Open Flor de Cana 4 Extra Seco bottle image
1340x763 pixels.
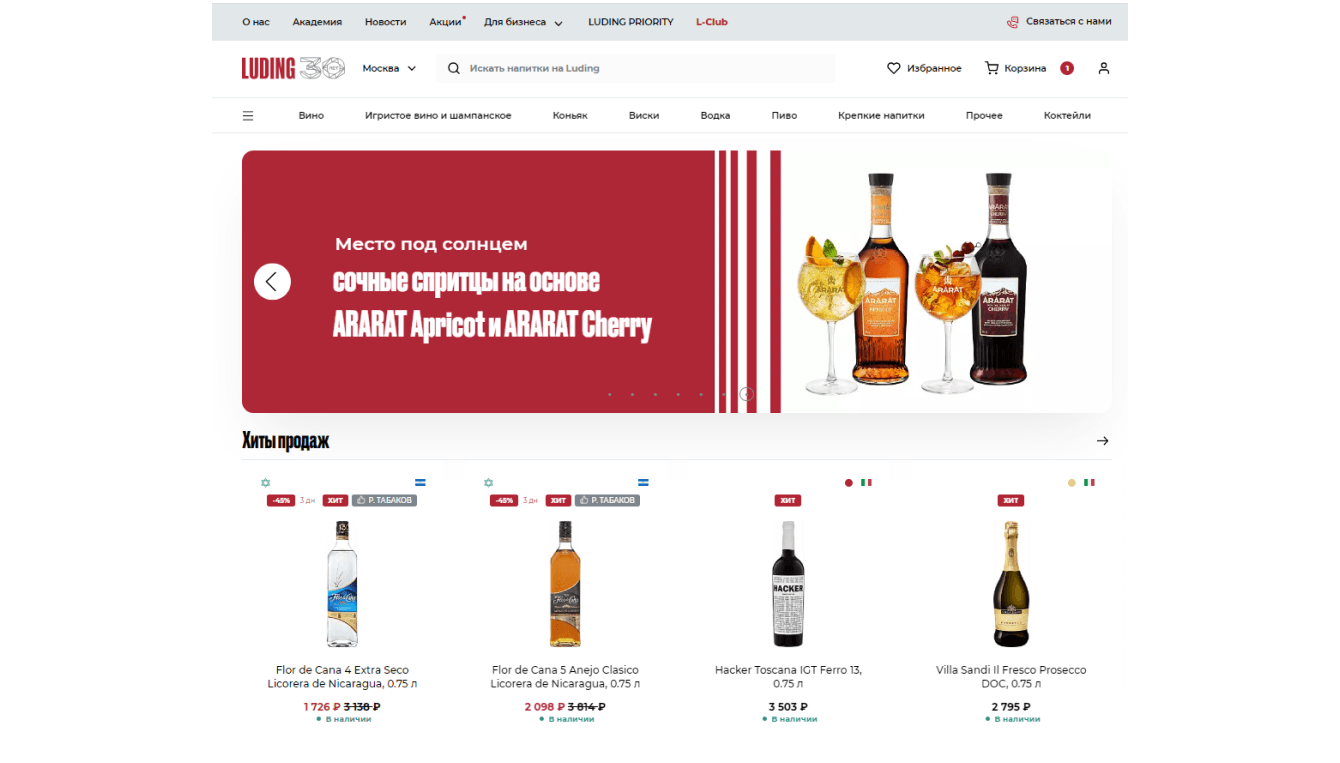[x=342, y=584]
